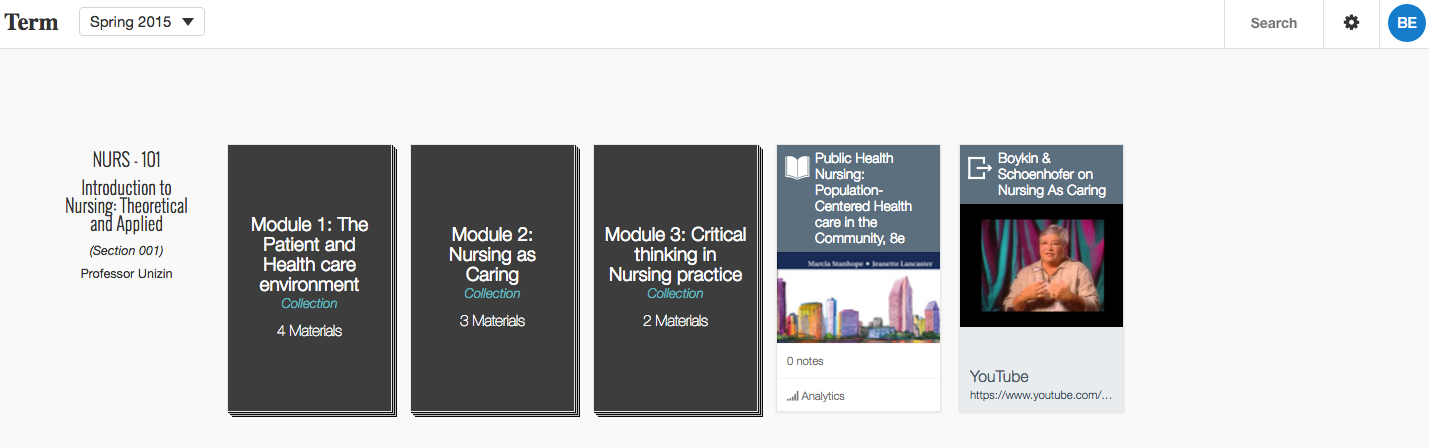Image resolution: width=1429 pixels, height=448 pixels.
Task: Click the open-book icon on textbook card
Action: [x=797, y=167]
